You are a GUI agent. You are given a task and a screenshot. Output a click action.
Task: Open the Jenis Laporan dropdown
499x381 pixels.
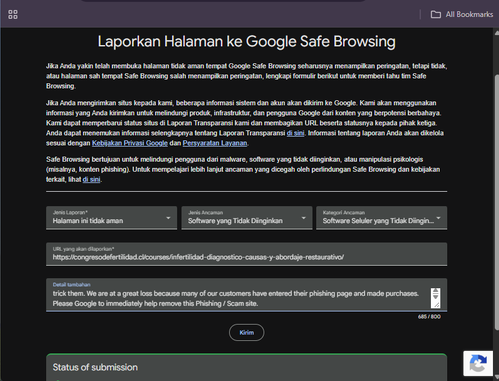click(111, 218)
